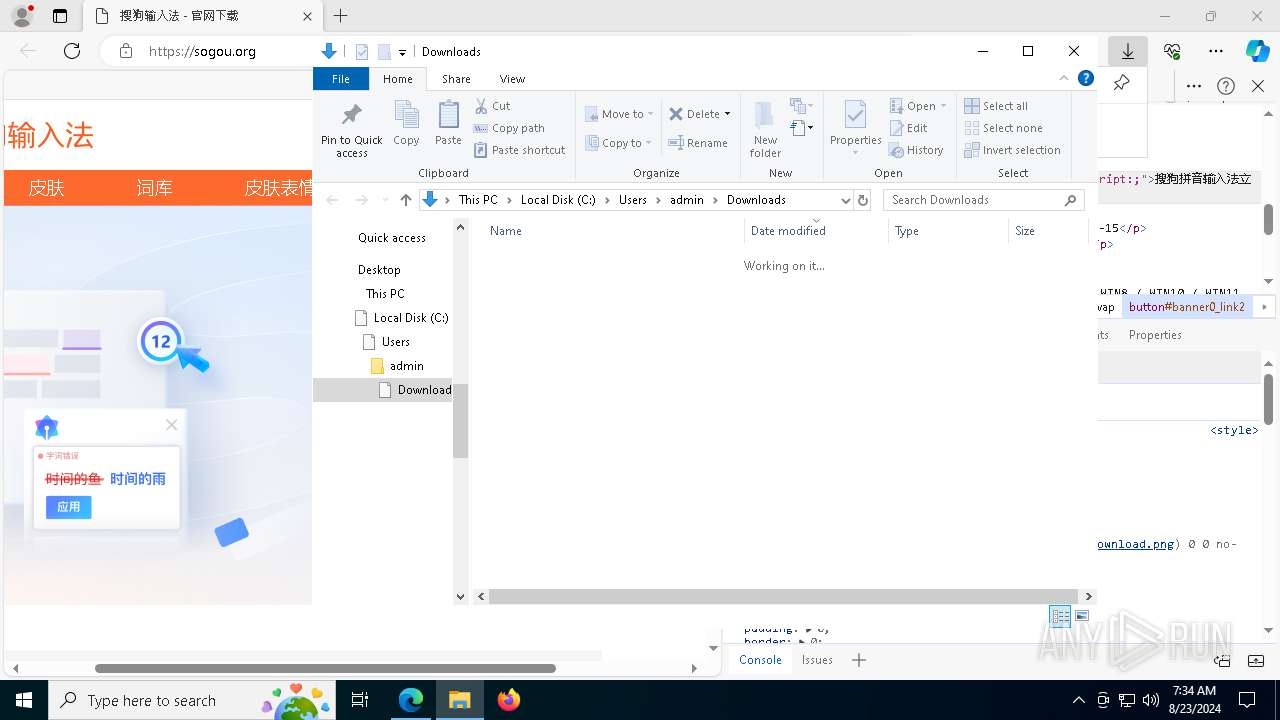Image resolution: width=1280 pixels, height=720 pixels.
Task: Switch to the Share ribbon tab
Action: (x=456, y=79)
